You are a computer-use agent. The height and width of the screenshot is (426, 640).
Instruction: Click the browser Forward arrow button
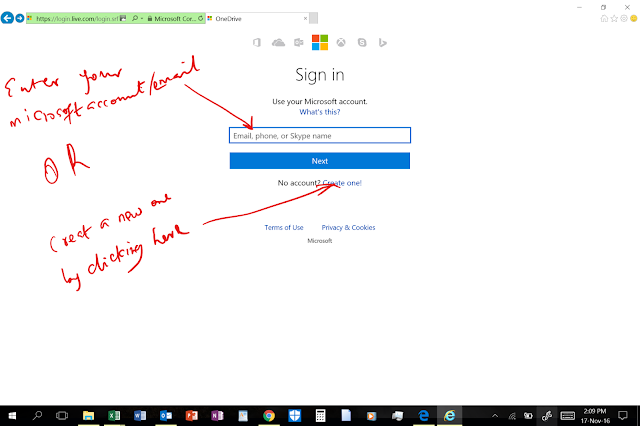click(20, 18)
